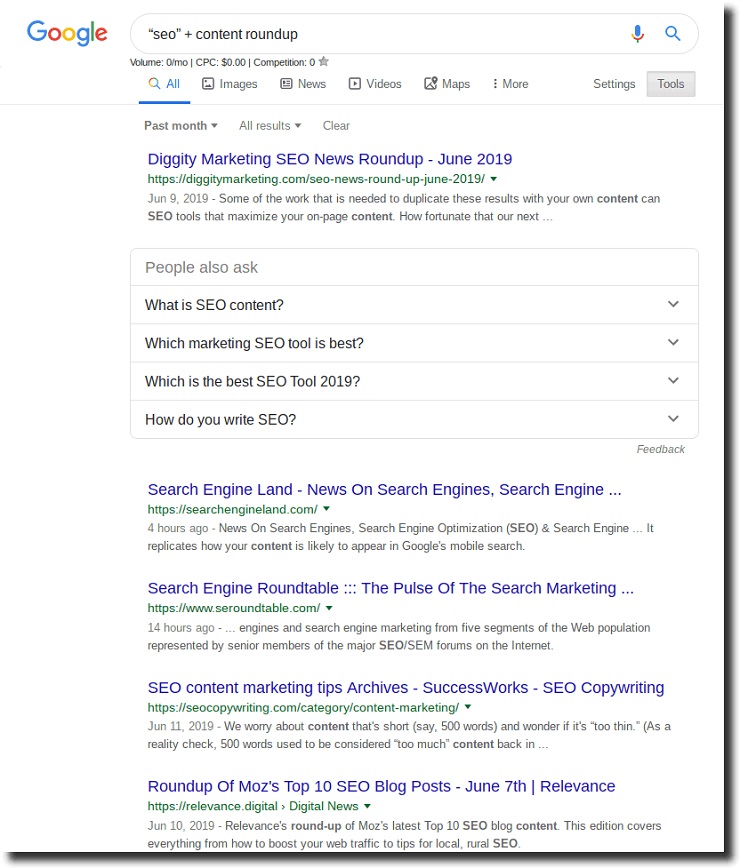Switch to the News tab
The image size is (740, 868).
pos(303,84)
